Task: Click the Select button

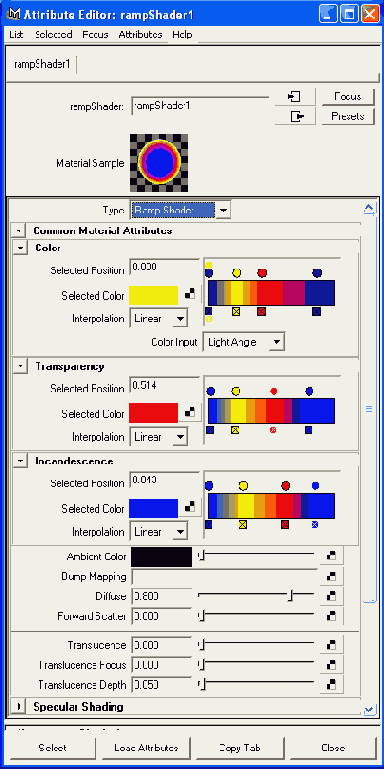Action: (x=52, y=748)
